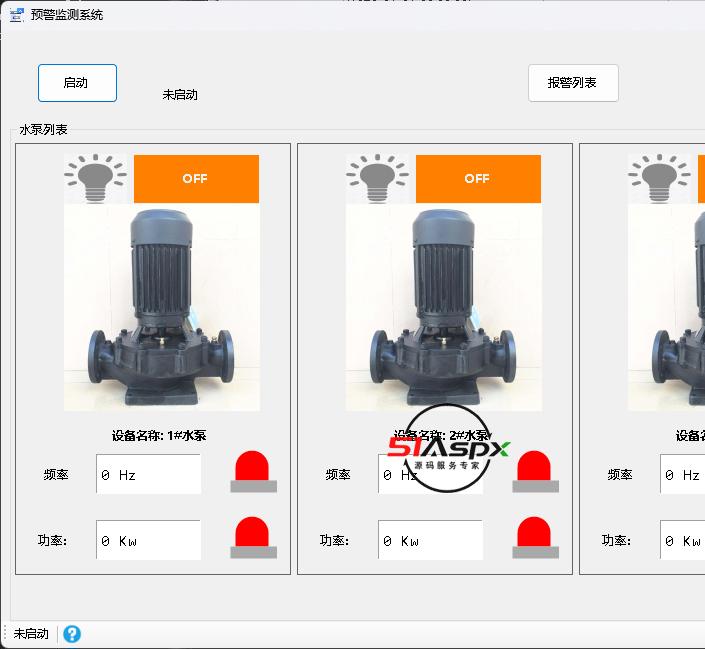This screenshot has width=705, height=649.
Task: Click the 1#水泵 power alarm light
Action: pos(253,537)
